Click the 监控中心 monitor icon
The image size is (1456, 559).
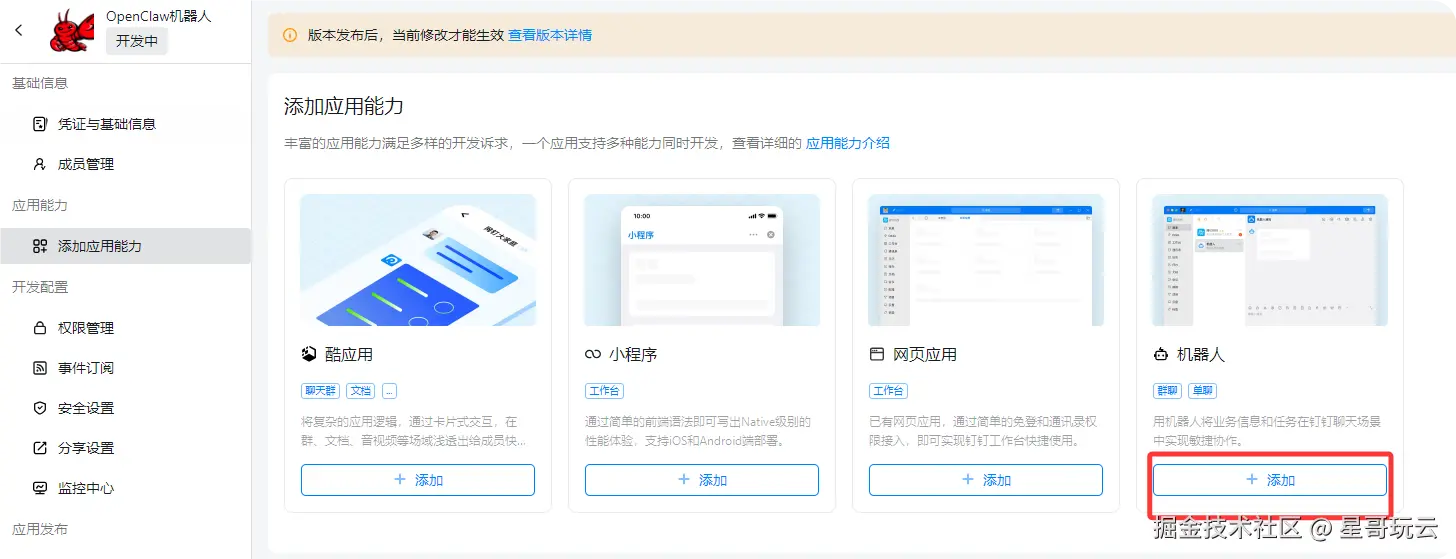tap(40, 488)
